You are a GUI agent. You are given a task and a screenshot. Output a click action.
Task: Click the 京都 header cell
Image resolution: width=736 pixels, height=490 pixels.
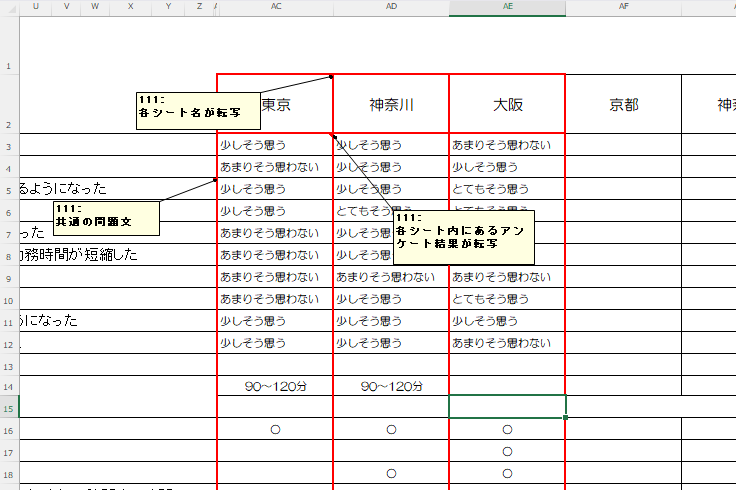pyautogui.click(x=623, y=104)
